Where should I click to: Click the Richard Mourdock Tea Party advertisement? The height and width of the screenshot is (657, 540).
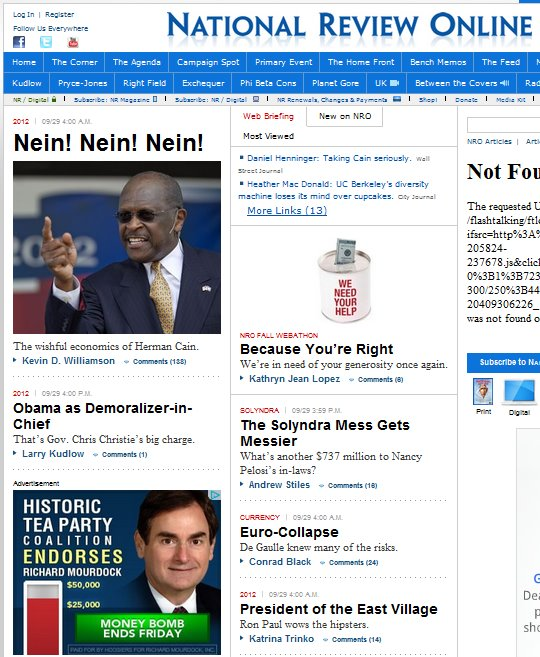(x=117, y=572)
